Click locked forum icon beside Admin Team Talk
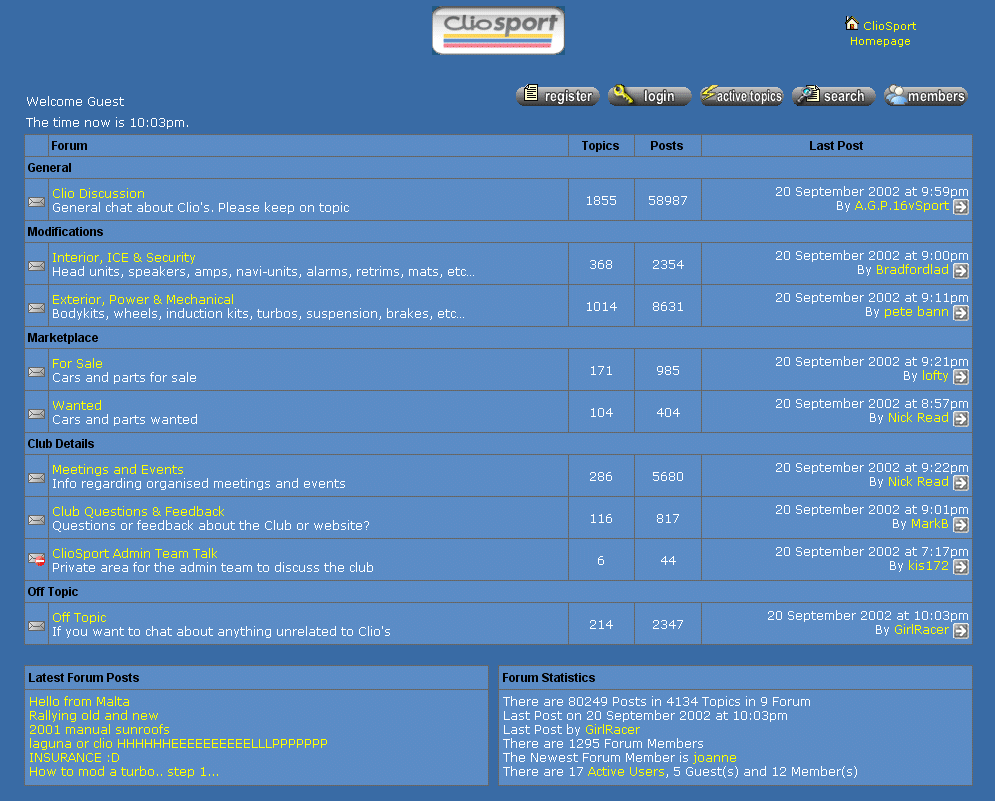This screenshot has height=801, width=995. point(37,560)
